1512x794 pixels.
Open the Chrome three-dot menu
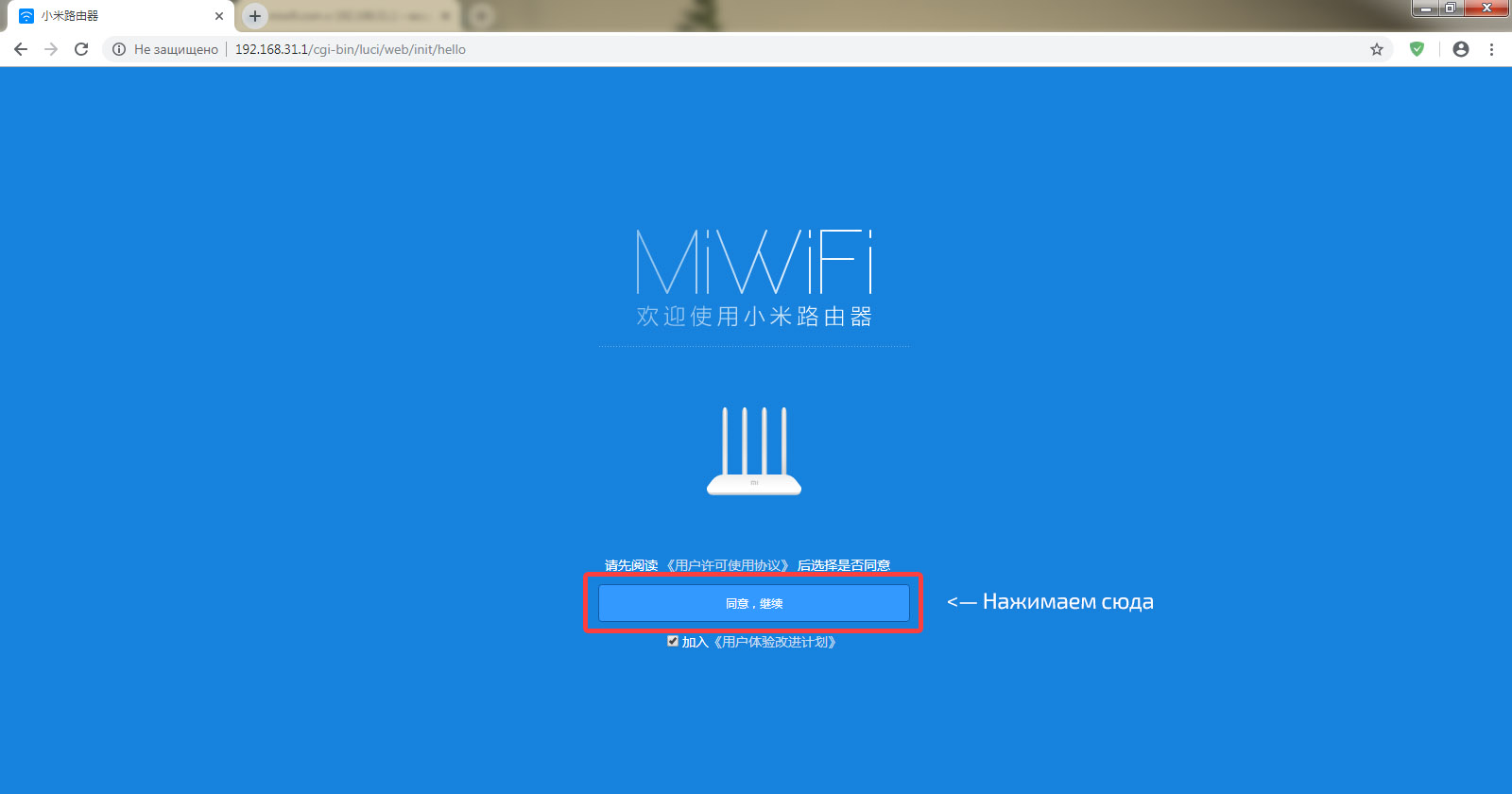coord(1492,49)
